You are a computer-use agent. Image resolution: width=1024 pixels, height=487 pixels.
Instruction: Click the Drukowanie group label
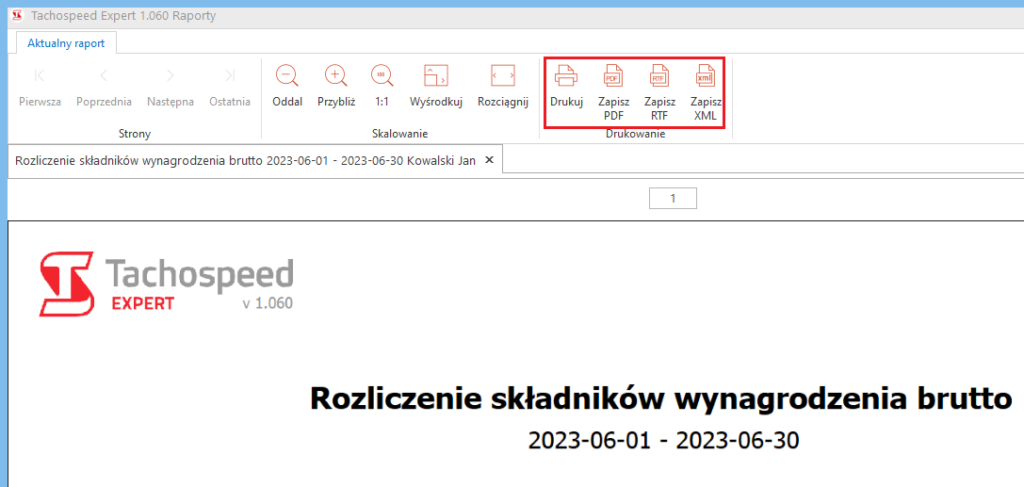(x=635, y=134)
